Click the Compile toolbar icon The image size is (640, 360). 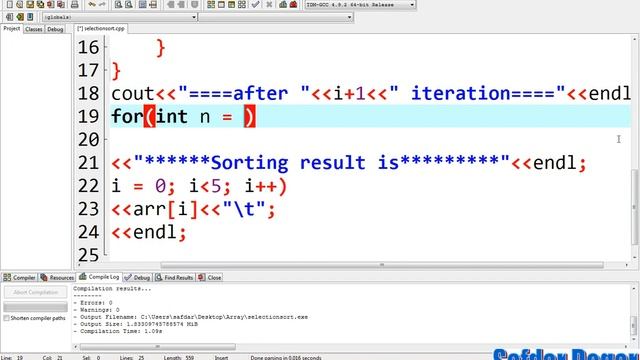coord(211,4)
